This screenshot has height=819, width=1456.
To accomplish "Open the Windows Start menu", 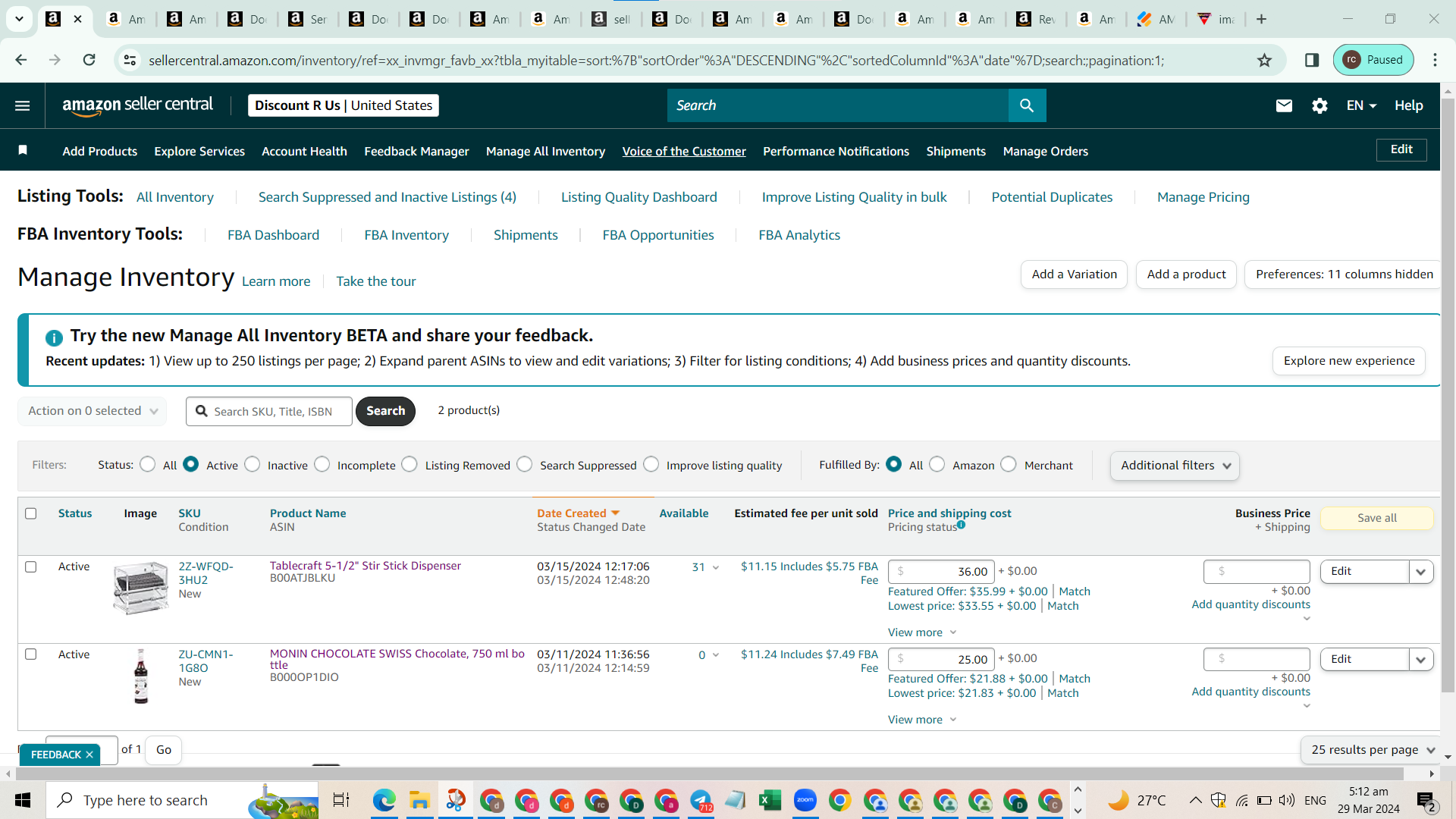I will (x=23, y=800).
